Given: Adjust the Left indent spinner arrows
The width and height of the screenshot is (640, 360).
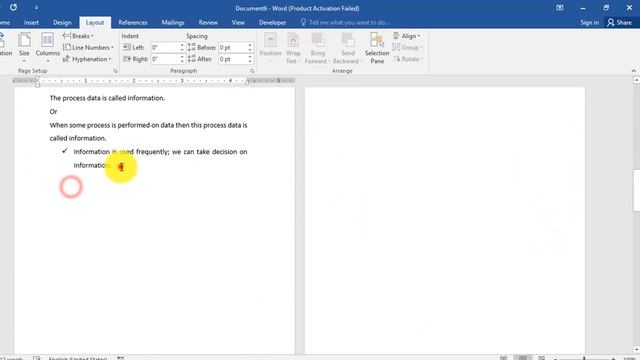Looking at the screenshot, I should pos(182,47).
